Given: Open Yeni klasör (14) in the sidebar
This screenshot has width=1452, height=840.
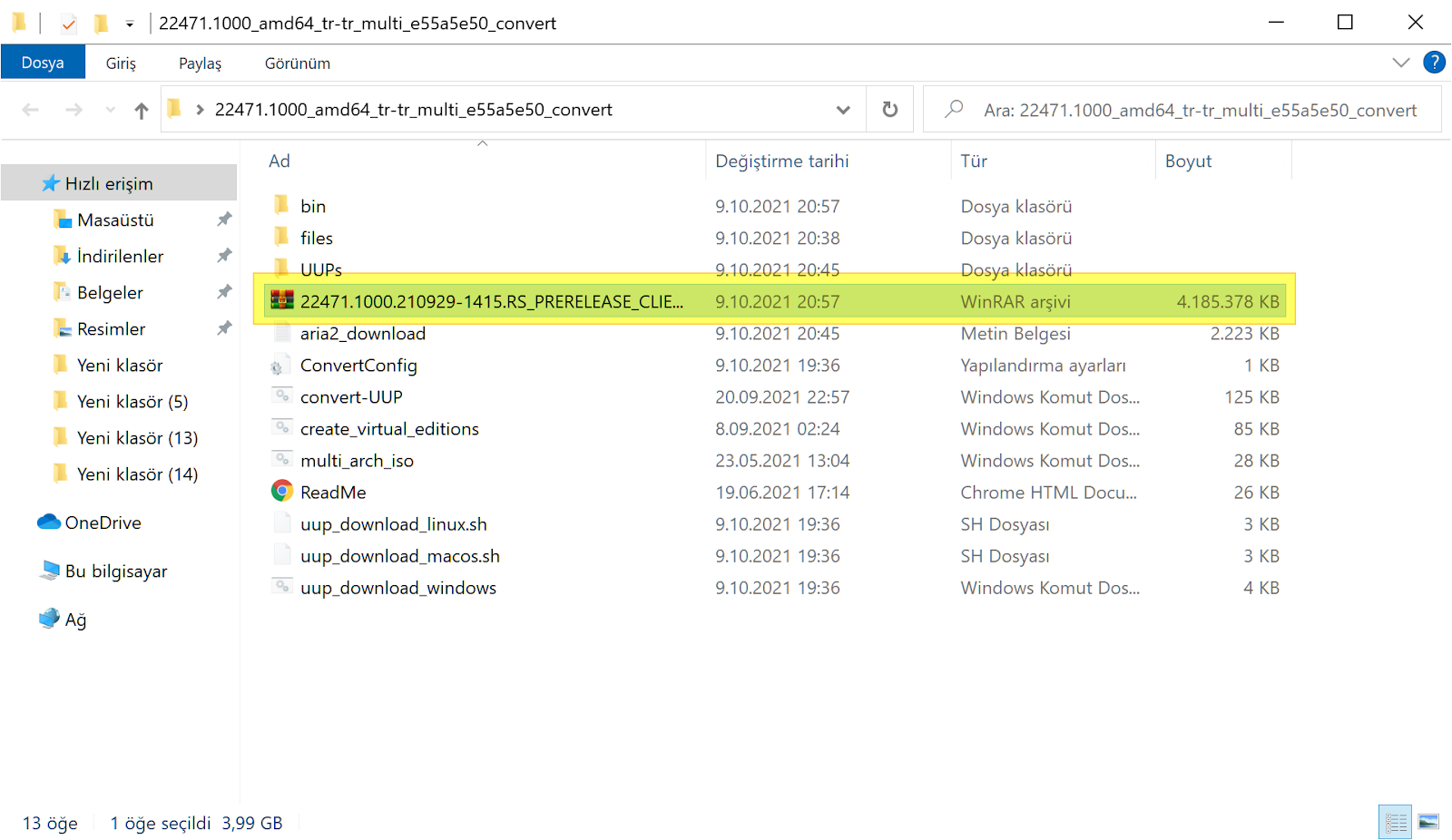Looking at the screenshot, I should (137, 474).
